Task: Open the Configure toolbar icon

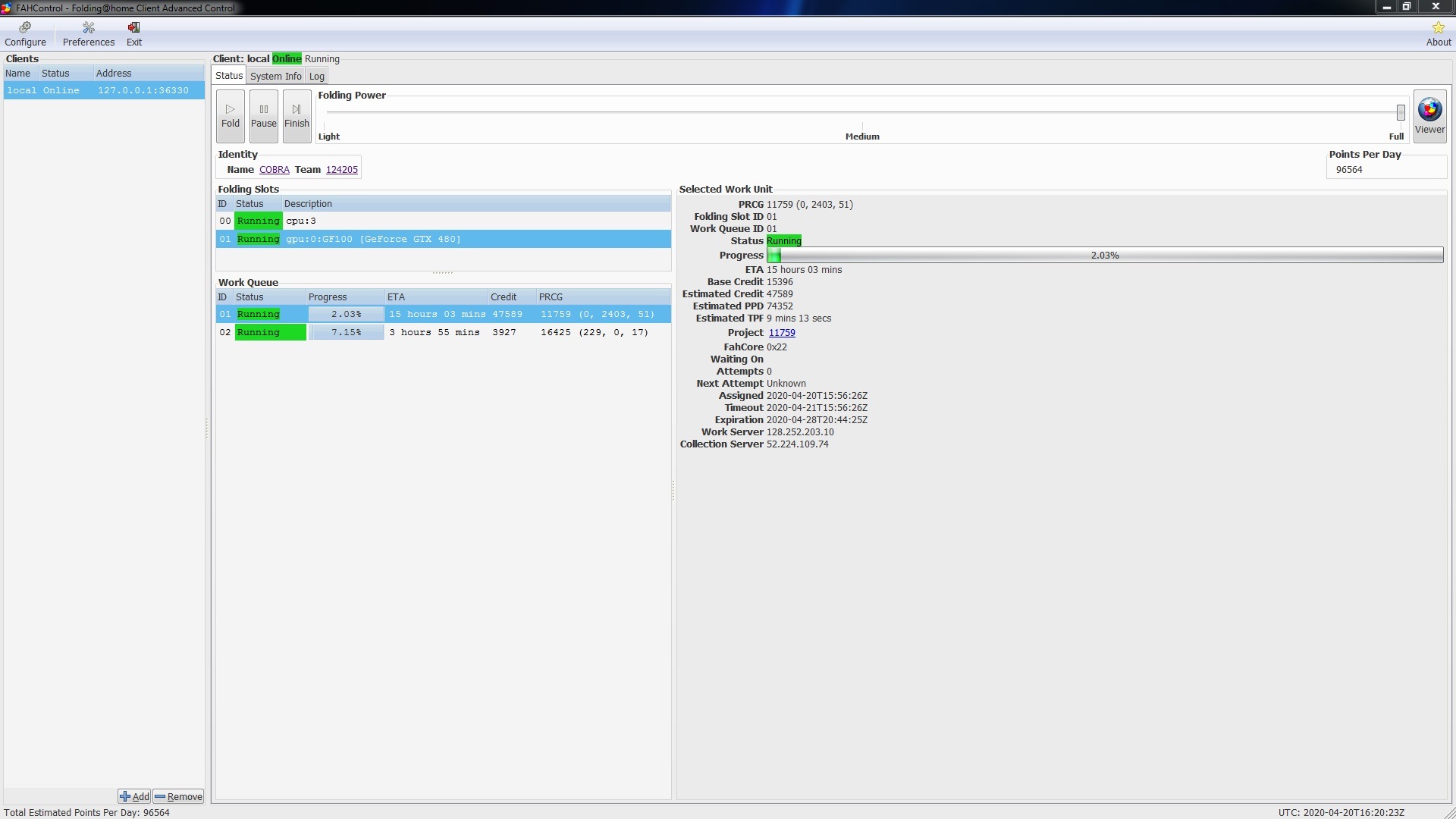Action: tap(25, 34)
